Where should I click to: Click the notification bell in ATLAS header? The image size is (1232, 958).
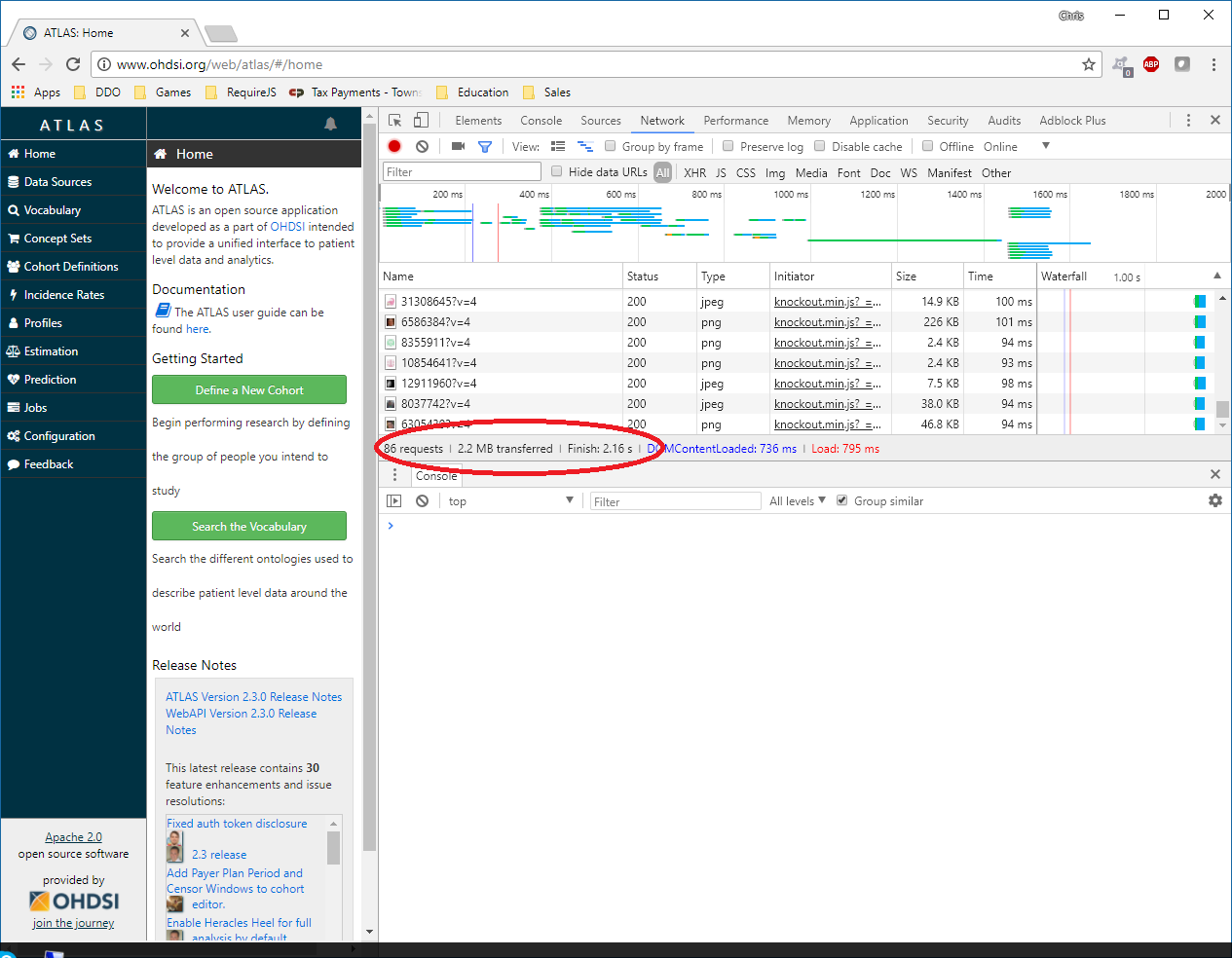pos(330,124)
